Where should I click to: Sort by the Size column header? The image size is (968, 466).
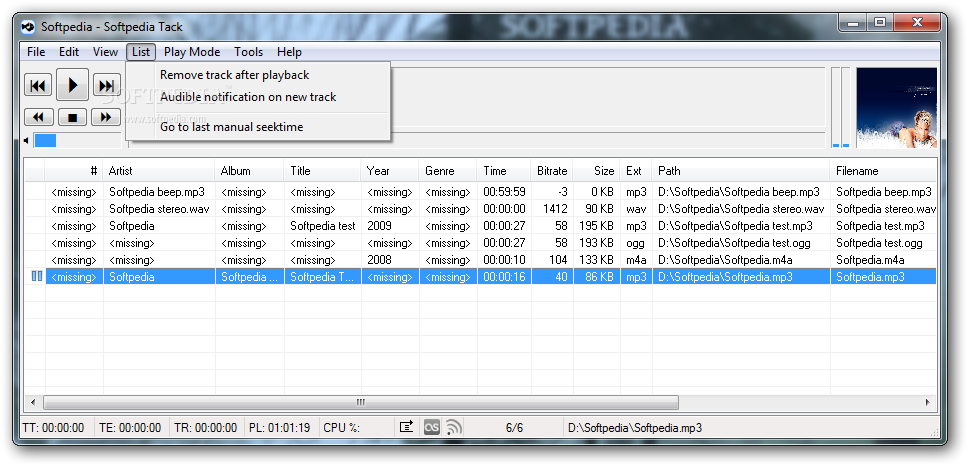[x=596, y=171]
